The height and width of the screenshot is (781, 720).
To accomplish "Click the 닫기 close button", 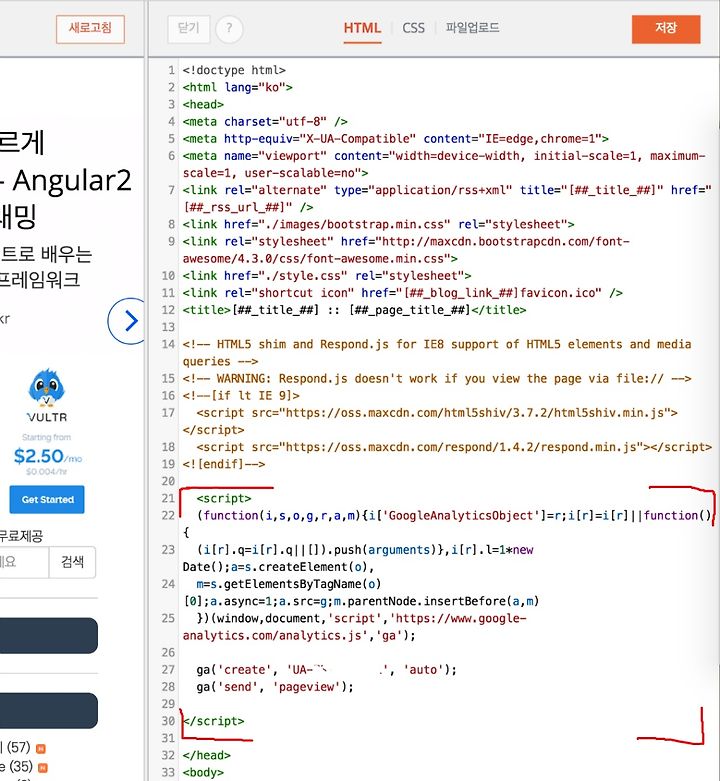I will (x=189, y=29).
